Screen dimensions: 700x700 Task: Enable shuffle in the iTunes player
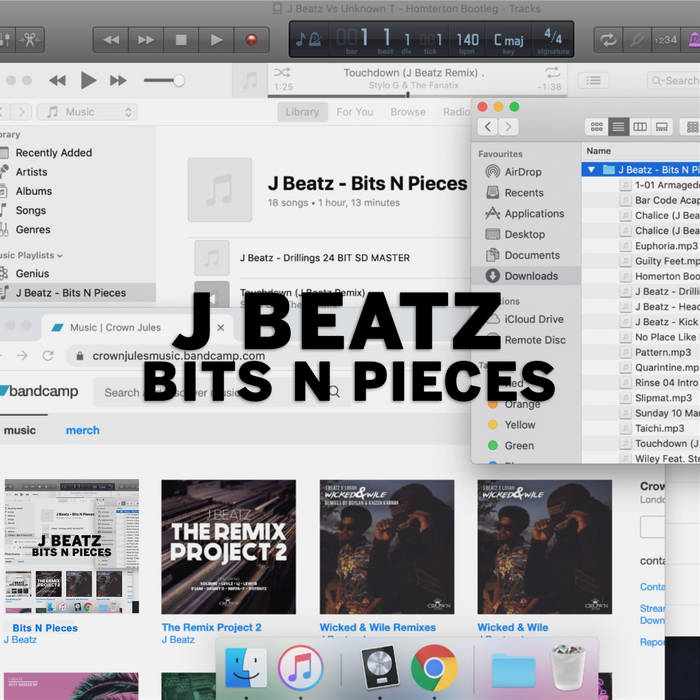point(283,73)
